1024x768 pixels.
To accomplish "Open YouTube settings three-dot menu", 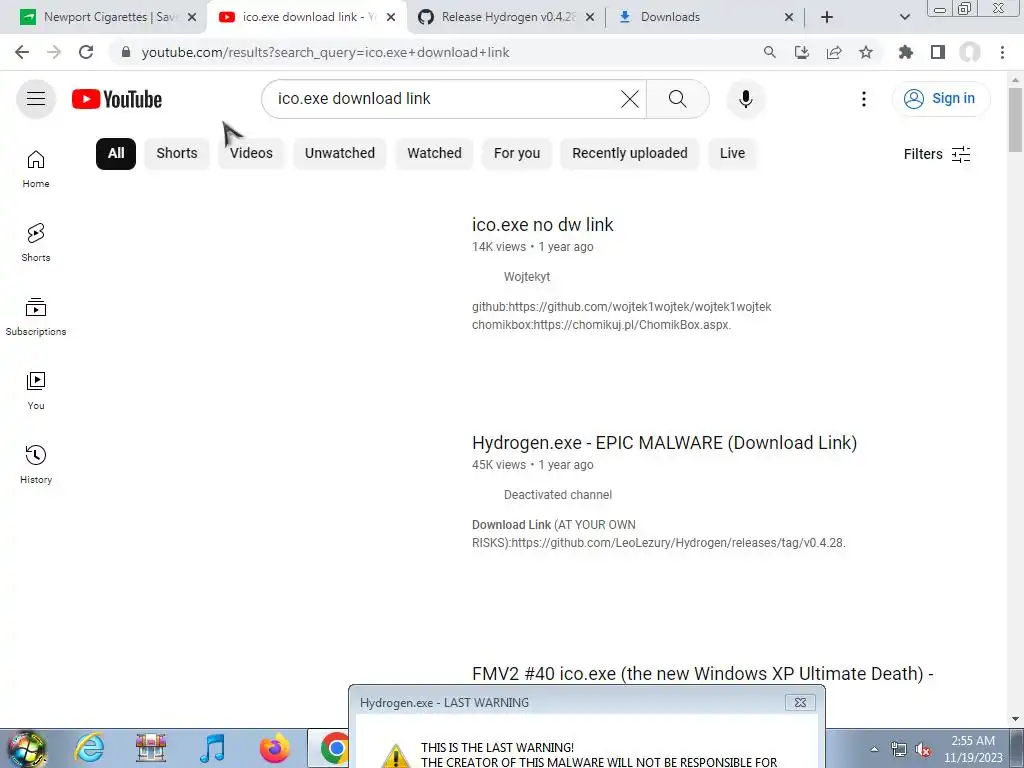I will 863,99.
